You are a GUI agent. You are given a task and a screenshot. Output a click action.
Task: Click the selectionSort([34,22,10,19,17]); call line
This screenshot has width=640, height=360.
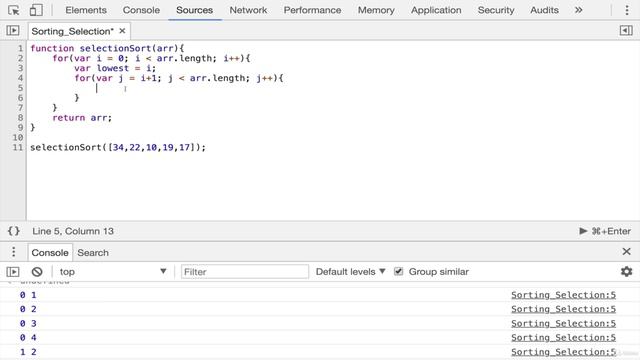118,147
